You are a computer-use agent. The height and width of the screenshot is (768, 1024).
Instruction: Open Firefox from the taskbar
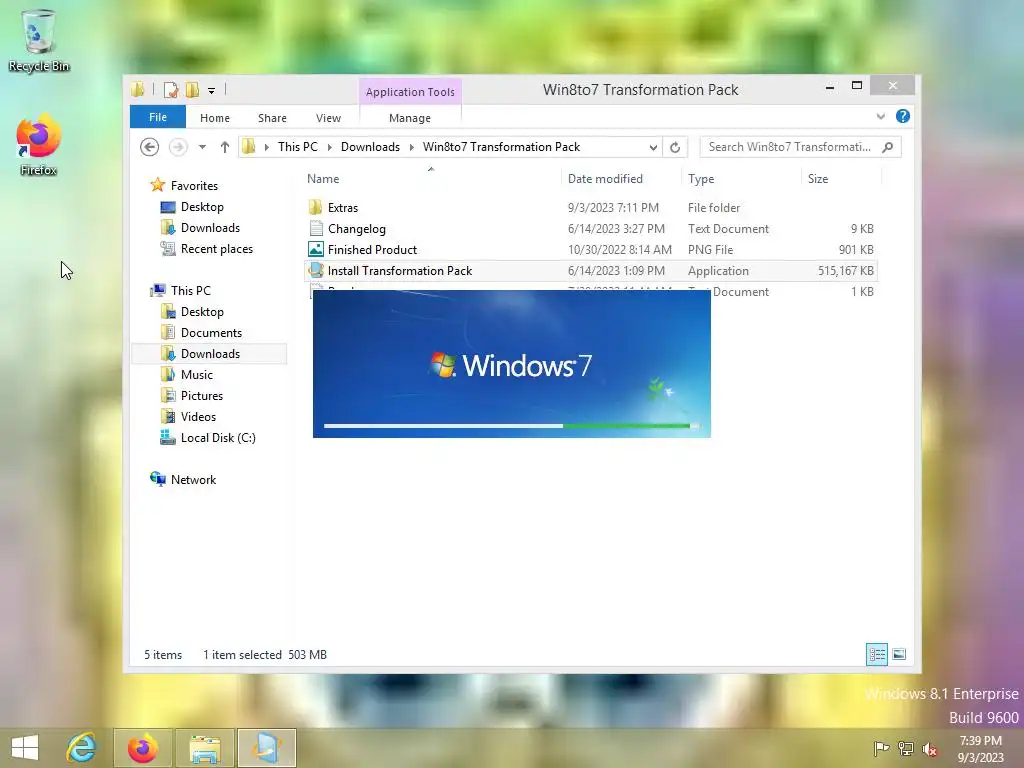click(143, 748)
